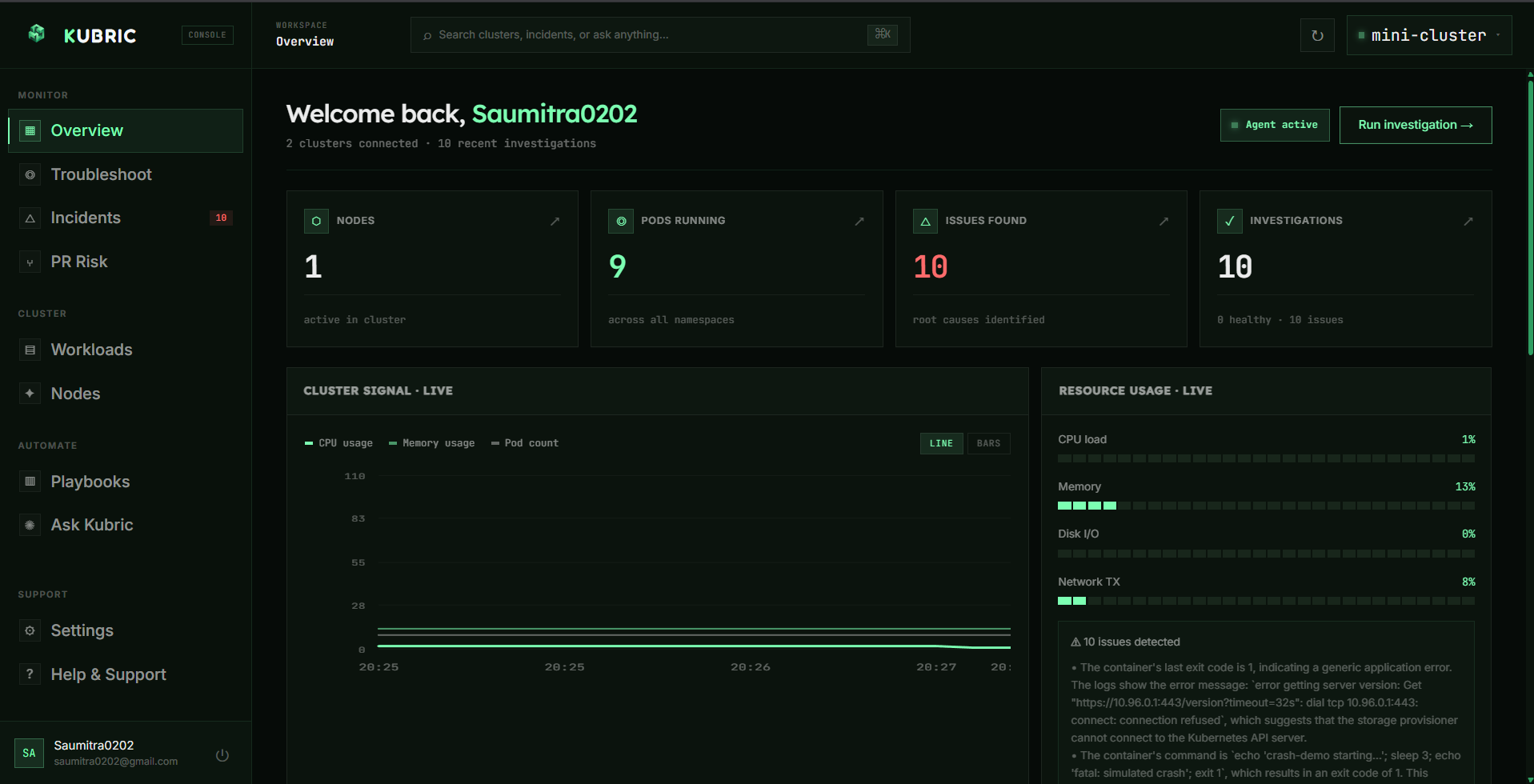Toggle Memory usage legend series
The image size is (1534, 784).
[431, 443]
